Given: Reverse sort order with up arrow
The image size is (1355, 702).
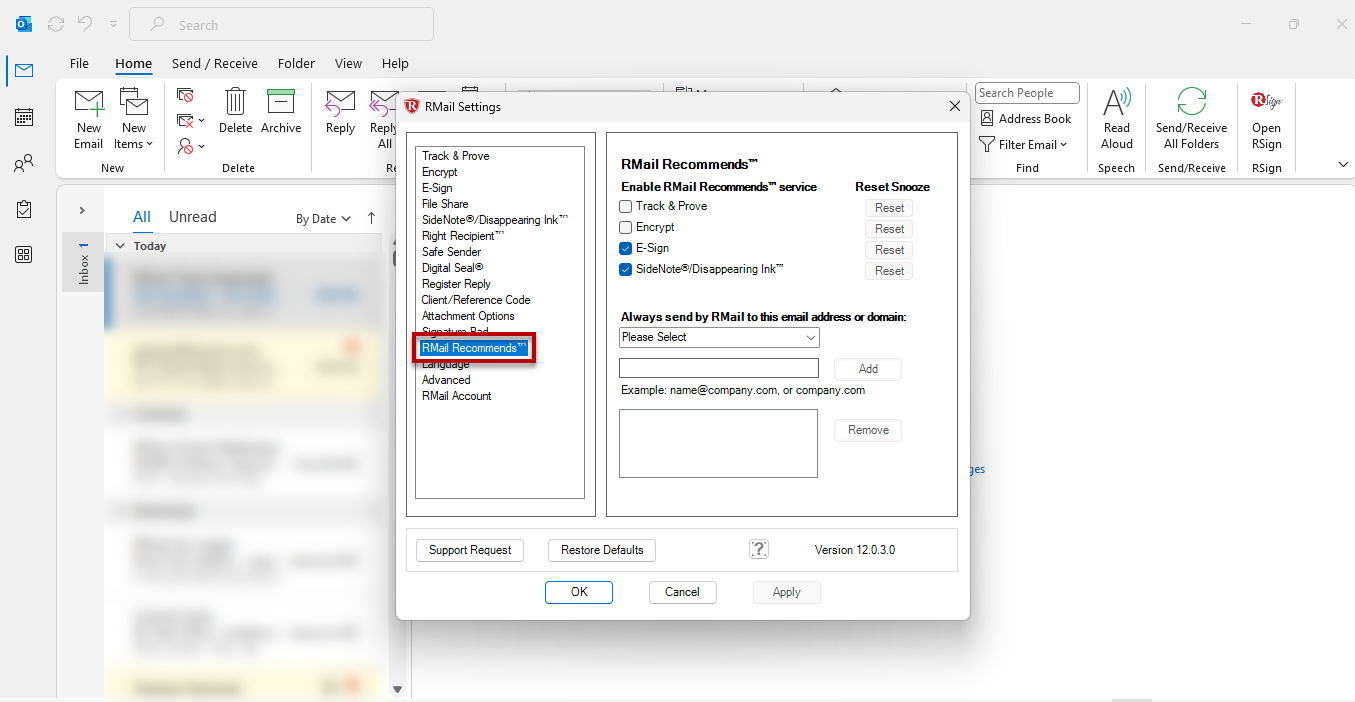Looking at the screenshot, I should (372, 218).
